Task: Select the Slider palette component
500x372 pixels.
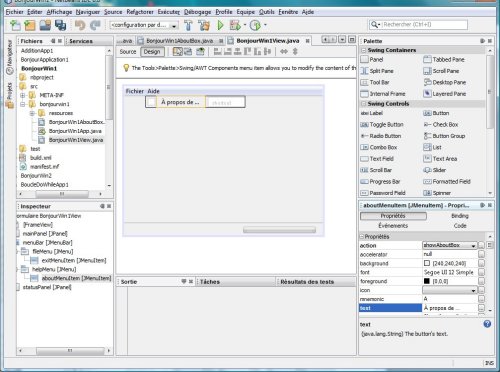Action: coord(434,170)
